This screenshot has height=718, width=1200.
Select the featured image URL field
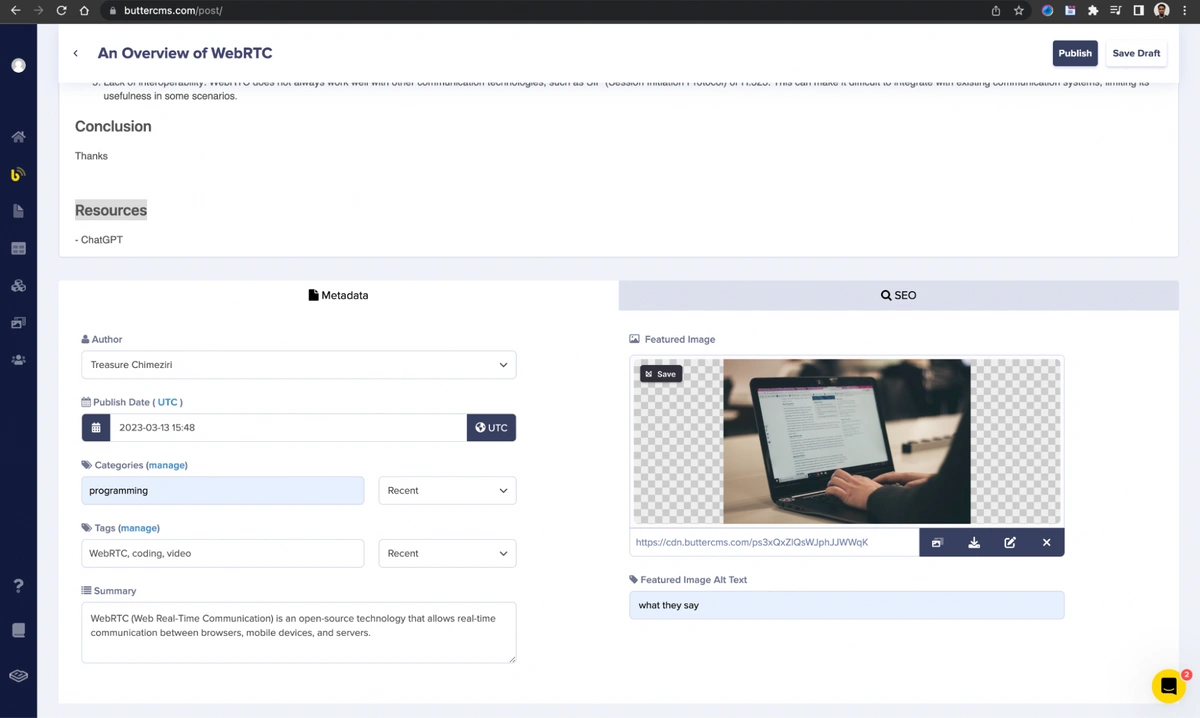point(774,542)
